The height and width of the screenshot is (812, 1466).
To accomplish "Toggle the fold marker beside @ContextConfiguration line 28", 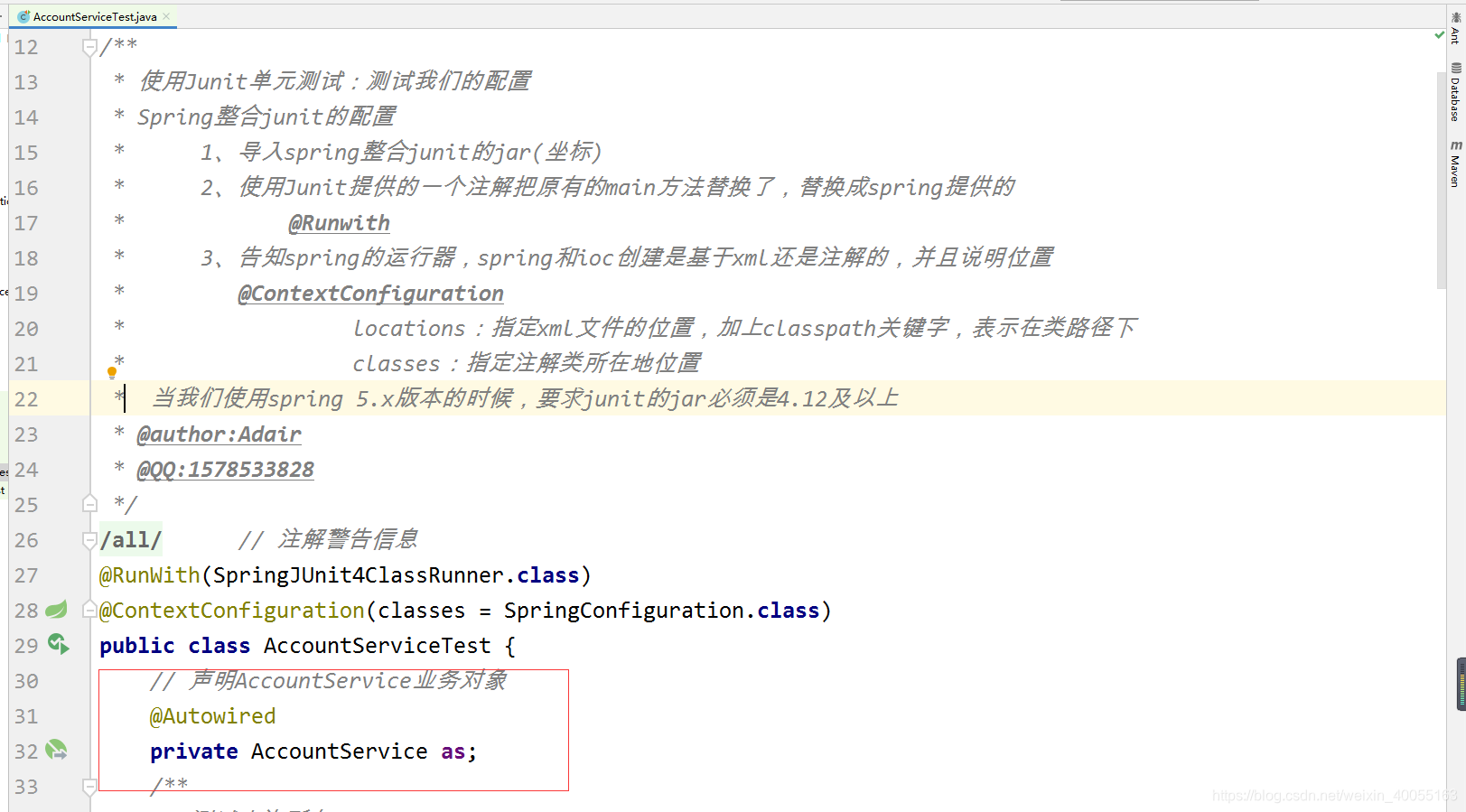I will click(89, 611).
